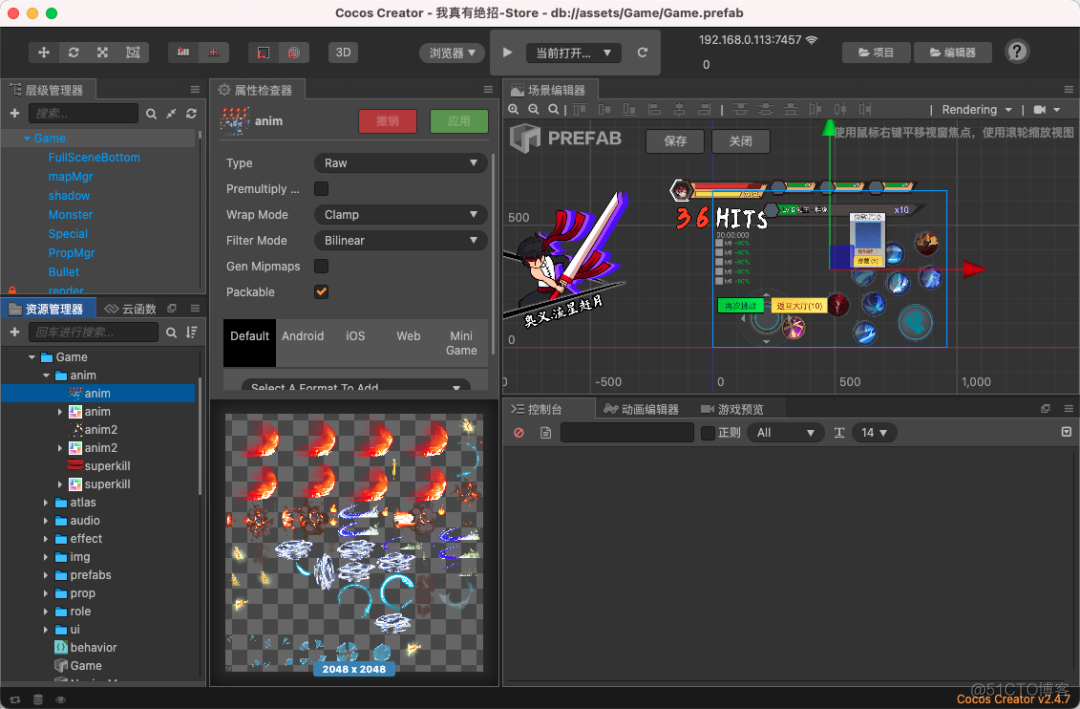Open the 编辑器 folder button
Image resolution: width=1080 pixels, height=709 pixels.
coord(953,52)
